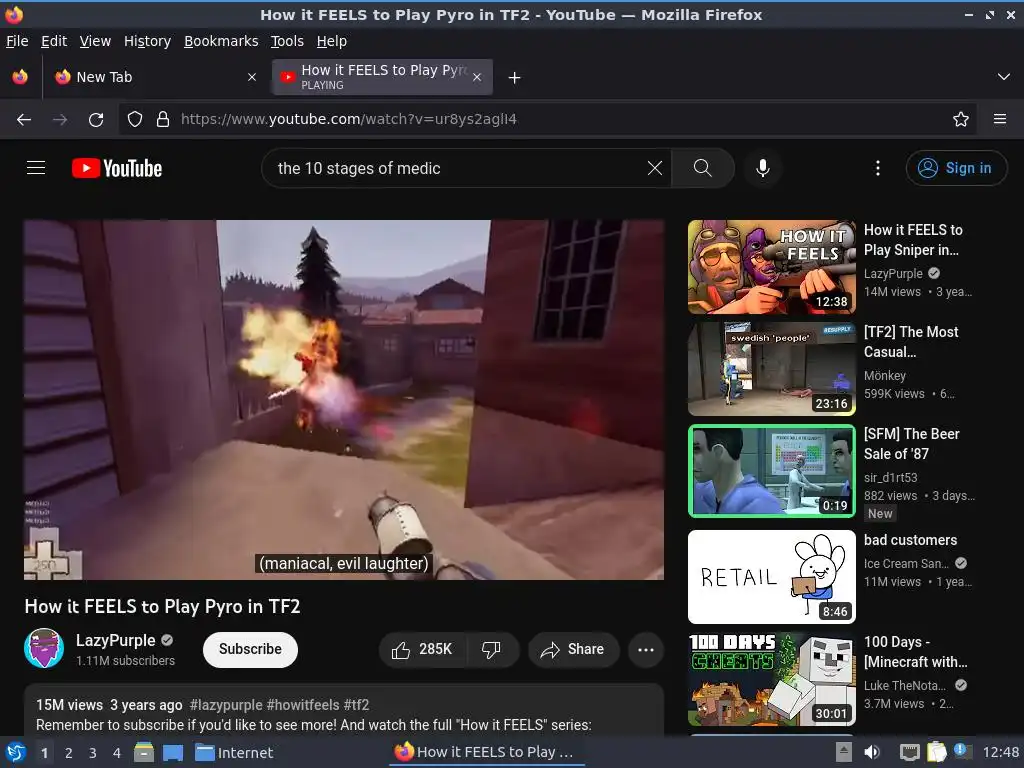Viewport: 1024px width, 768px height.
Task: Close the How it FEELS tab
Action: (x=477, y=77)
